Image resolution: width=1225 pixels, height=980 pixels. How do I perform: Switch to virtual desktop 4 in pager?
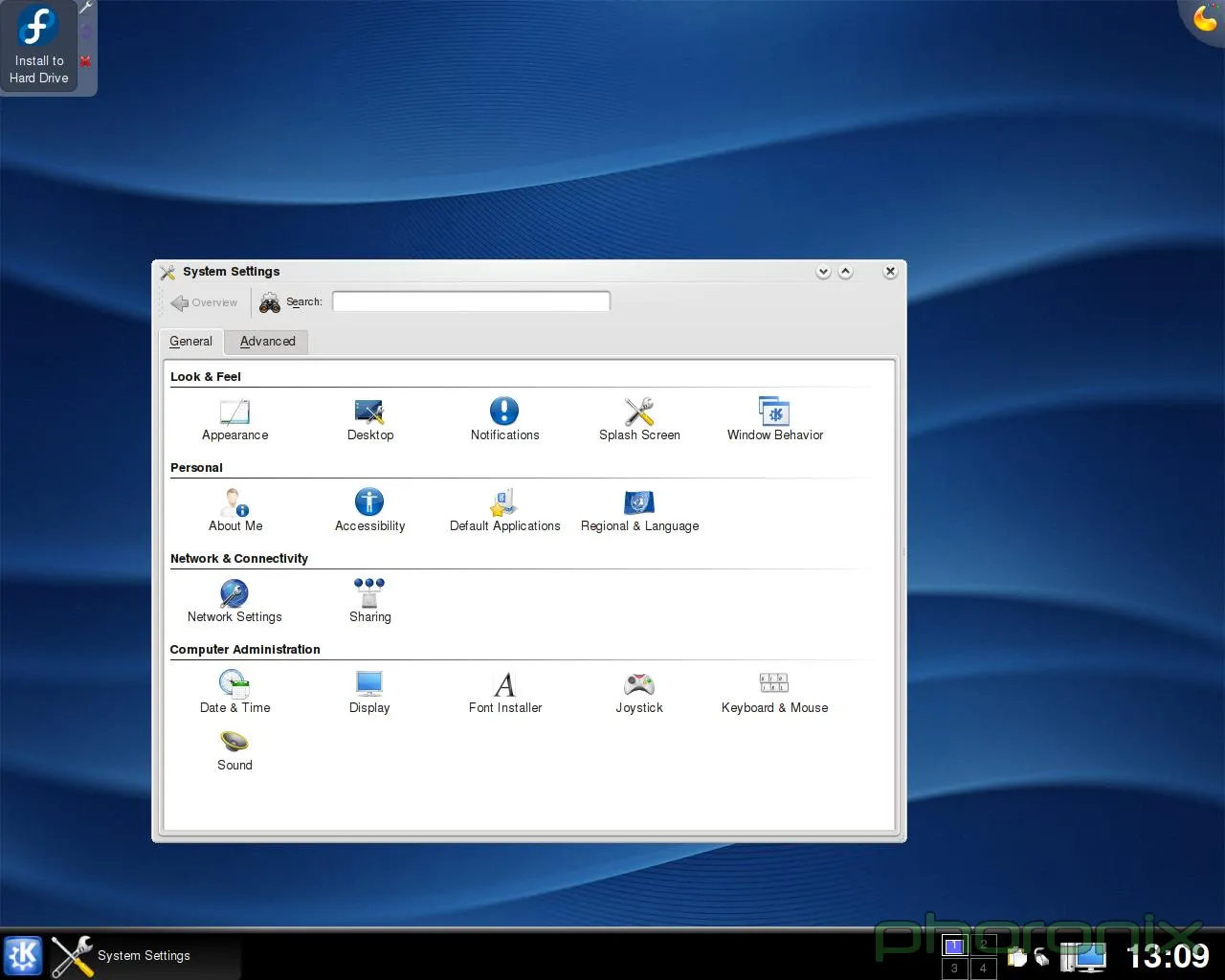tap(983, 968)
